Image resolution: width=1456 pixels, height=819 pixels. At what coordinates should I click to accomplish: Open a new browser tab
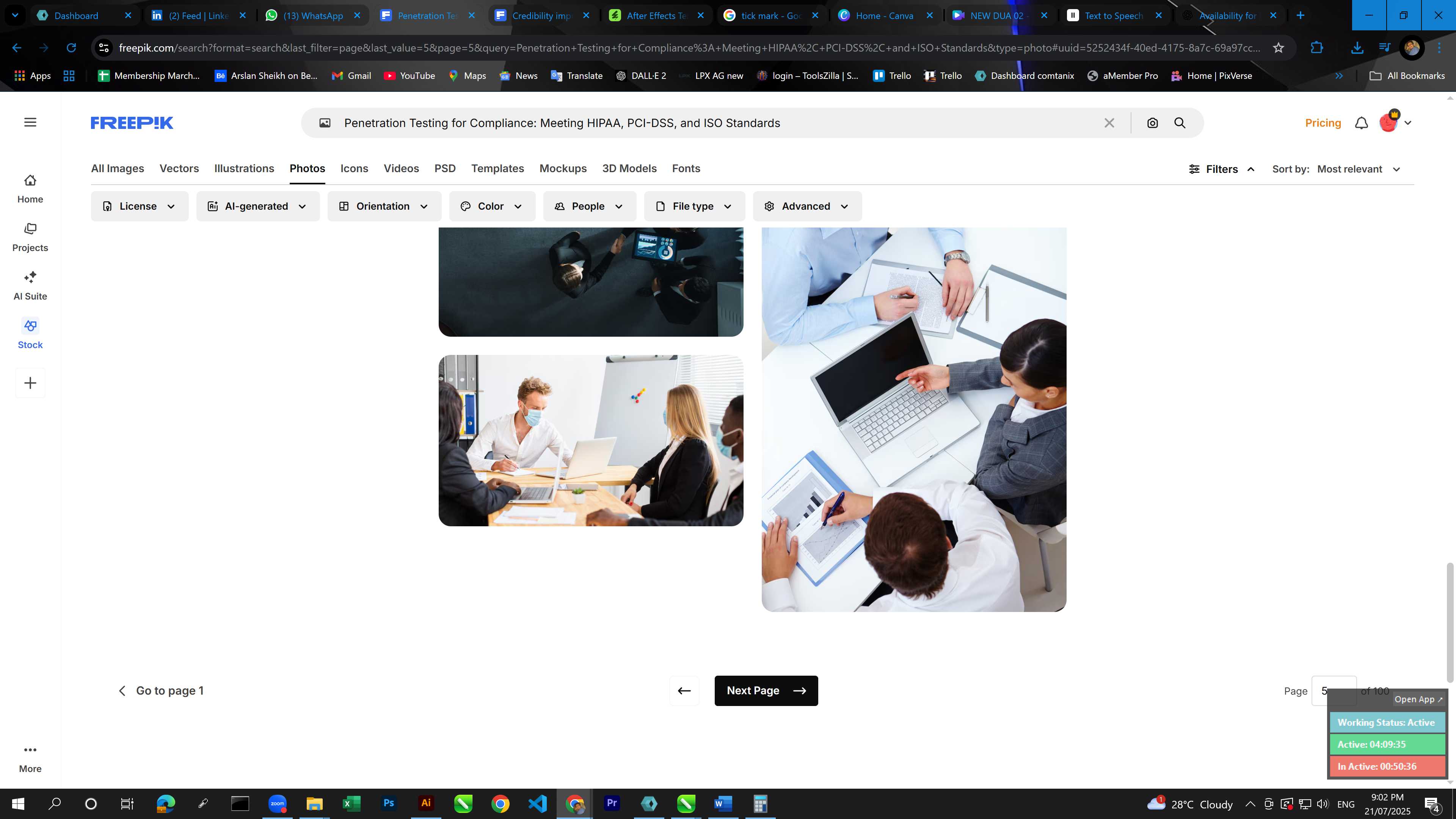[1301, 15]
